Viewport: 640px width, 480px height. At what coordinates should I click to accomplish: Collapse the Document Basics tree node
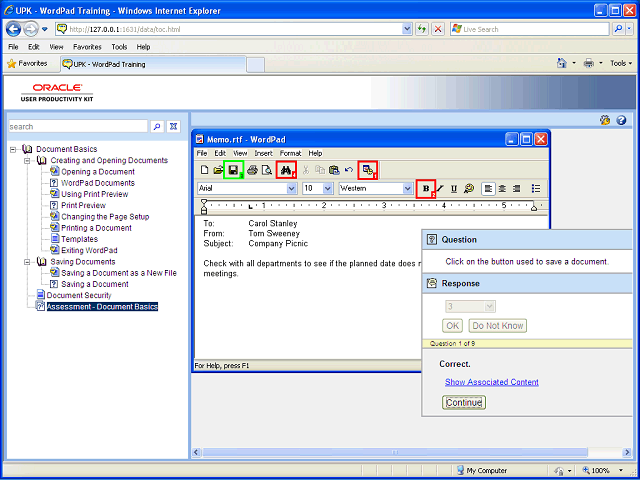point(13,149)
